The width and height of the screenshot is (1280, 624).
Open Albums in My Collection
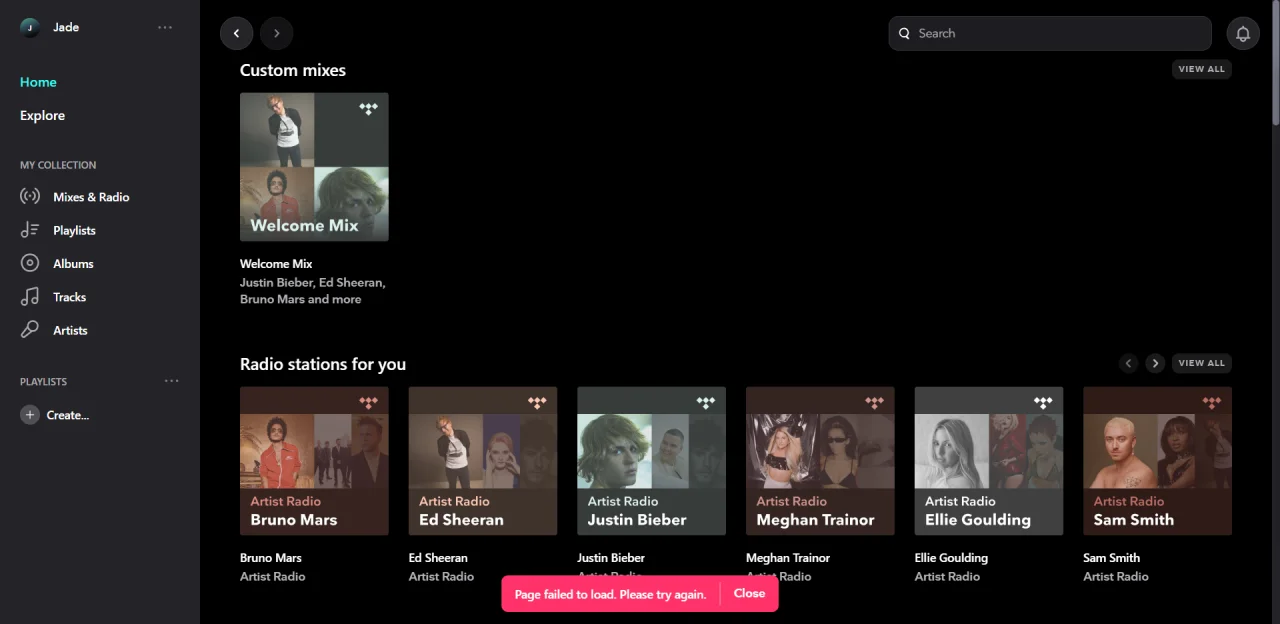click(x=73, y=264)
